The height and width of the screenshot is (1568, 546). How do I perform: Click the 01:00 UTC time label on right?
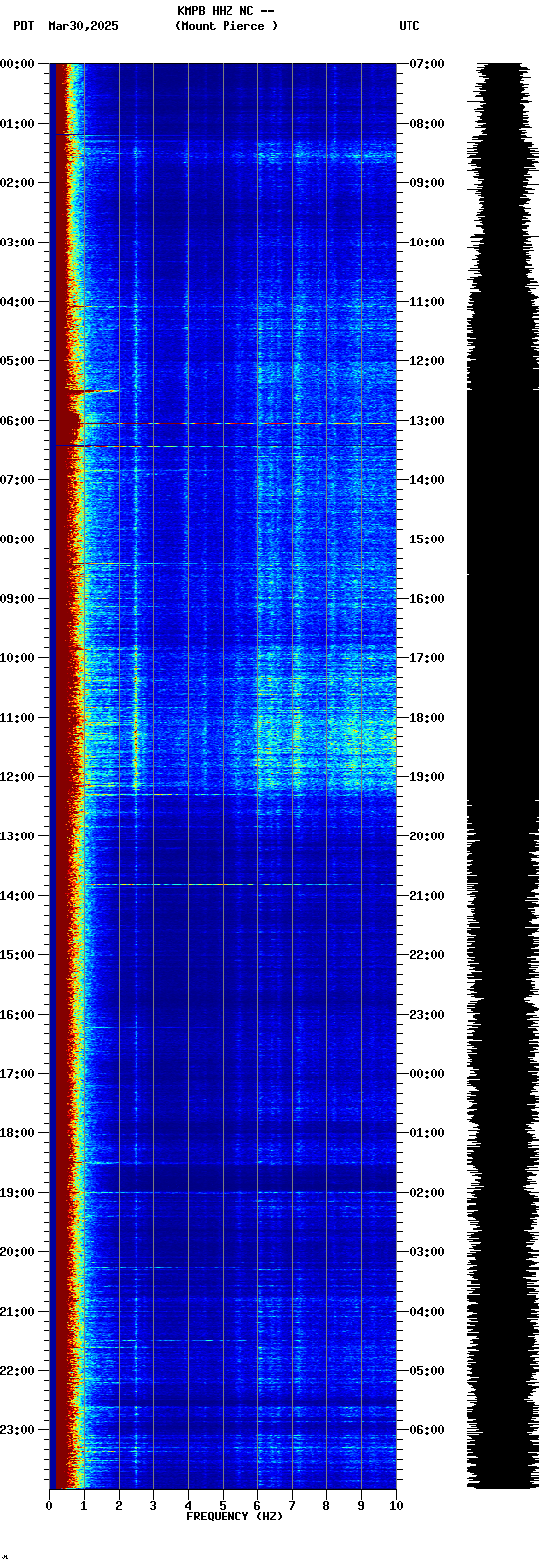tap(427, 1133)
